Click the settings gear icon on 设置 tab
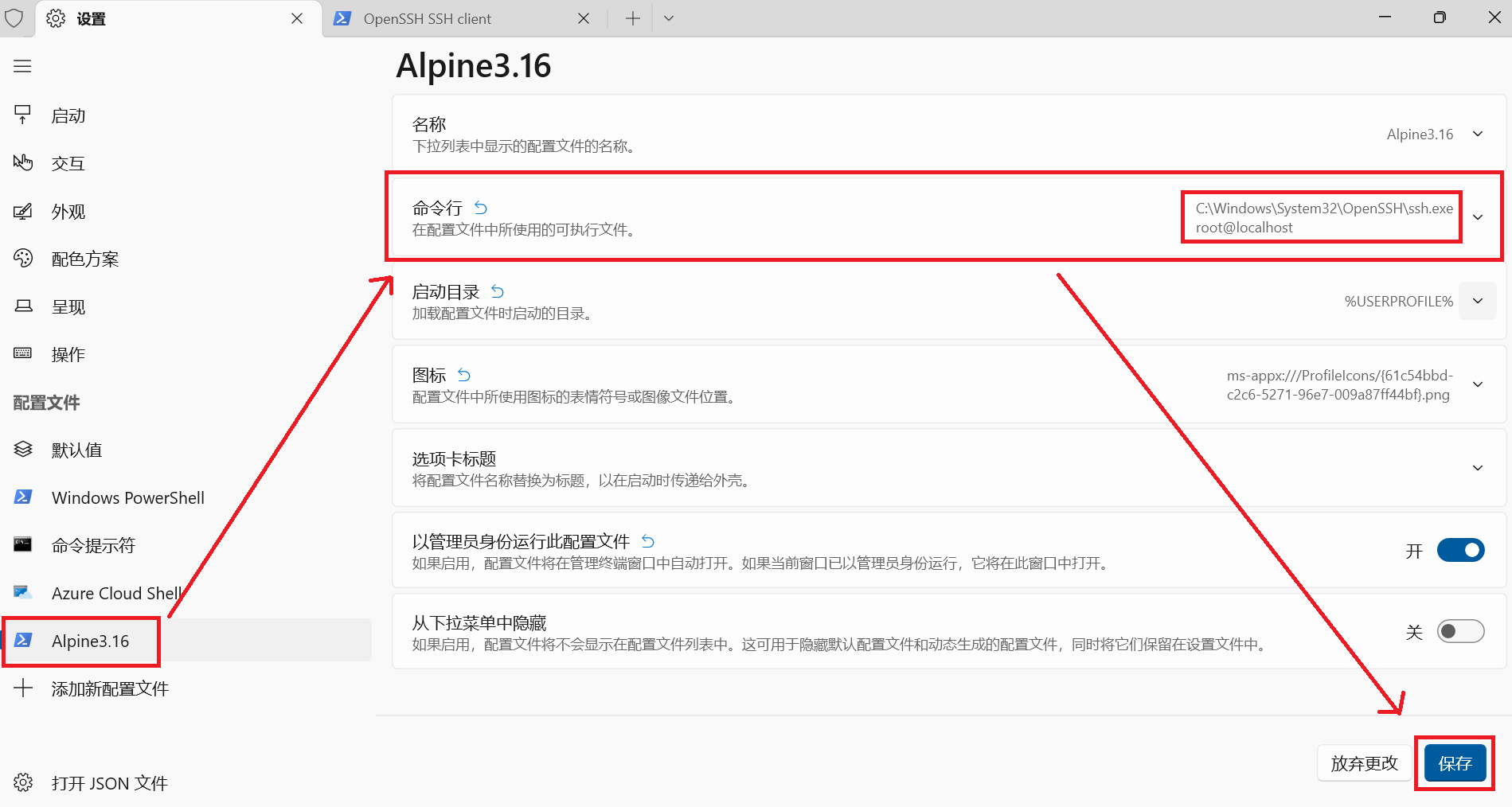Viewport: 1512px width, 807px height. pyautogui.click(x=56, y=18)
